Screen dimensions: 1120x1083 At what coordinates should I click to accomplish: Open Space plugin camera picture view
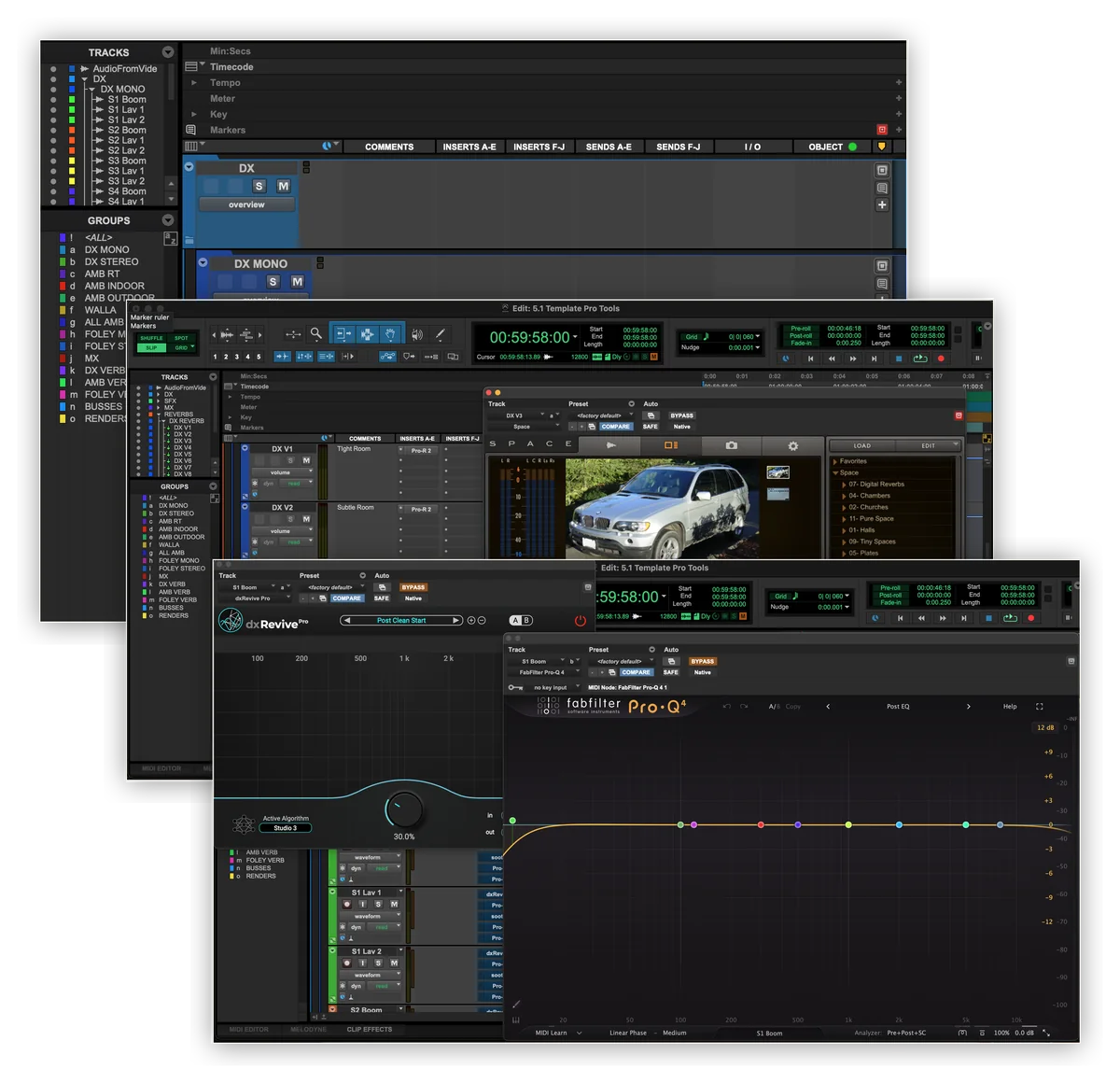point(732,445)
